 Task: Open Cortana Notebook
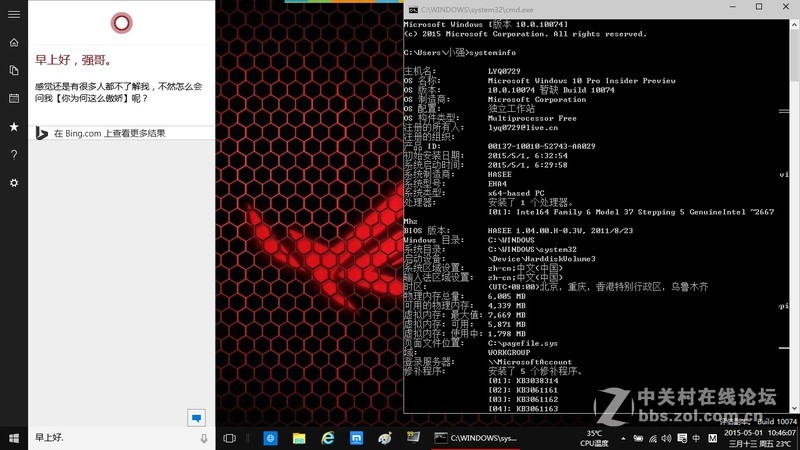(14, 70)
